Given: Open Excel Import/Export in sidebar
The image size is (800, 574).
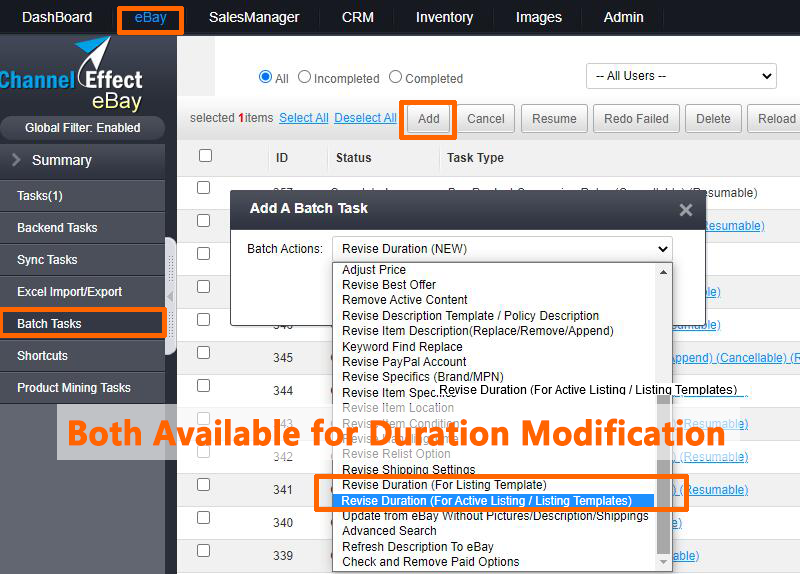Looking at the screenshot, I should [83, 292].
